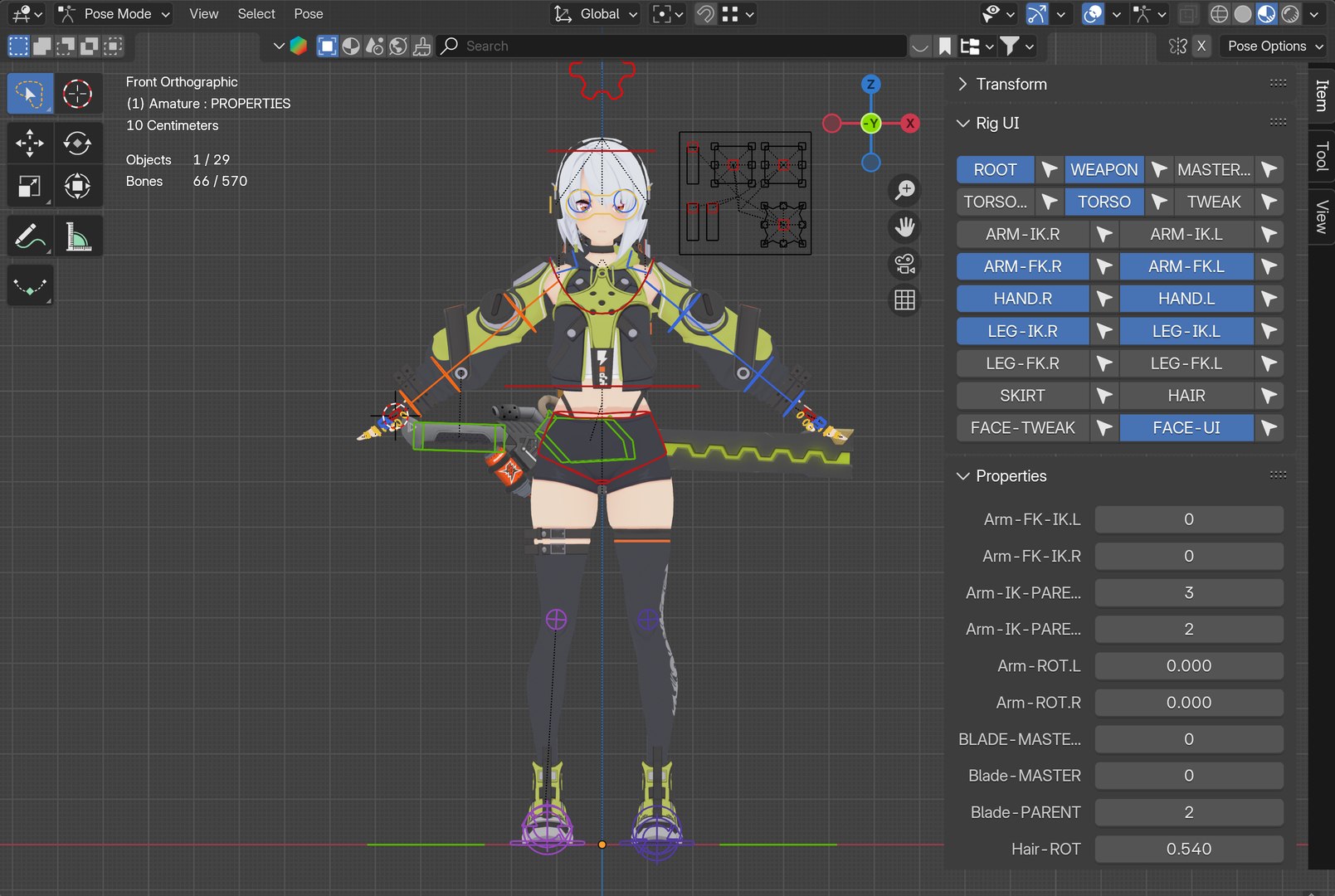1335x896 pixels.
Task: Click the pan view hand icon
Action: [904, 226]
